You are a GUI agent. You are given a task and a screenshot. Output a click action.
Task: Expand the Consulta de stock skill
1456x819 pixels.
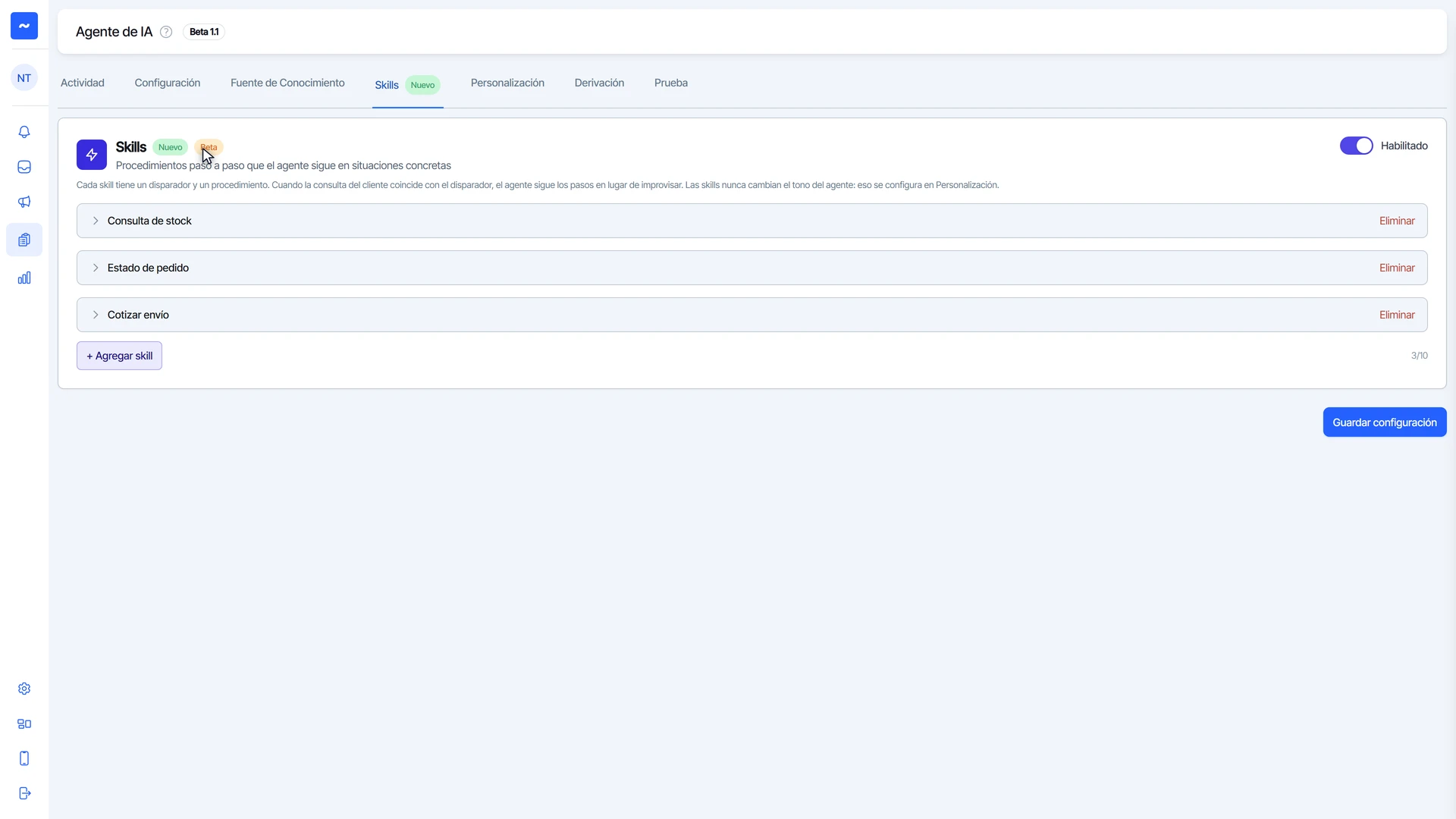coord(752,221)
